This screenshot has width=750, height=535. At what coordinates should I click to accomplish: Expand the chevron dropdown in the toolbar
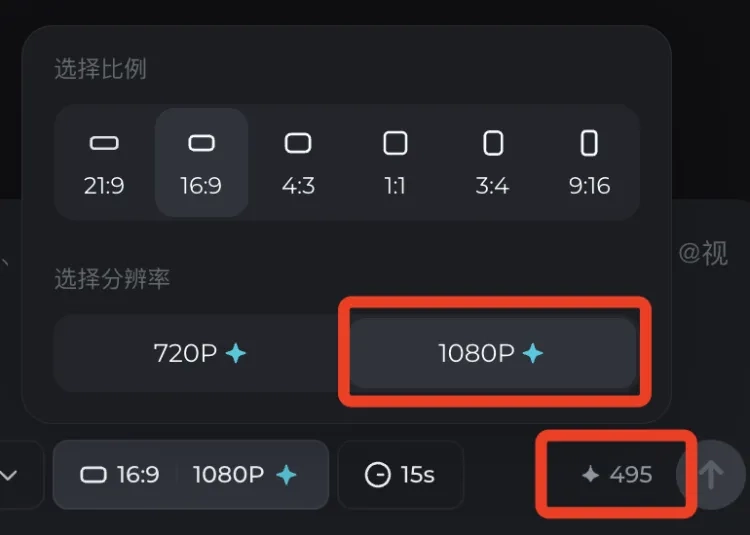[x=10, y=475]
